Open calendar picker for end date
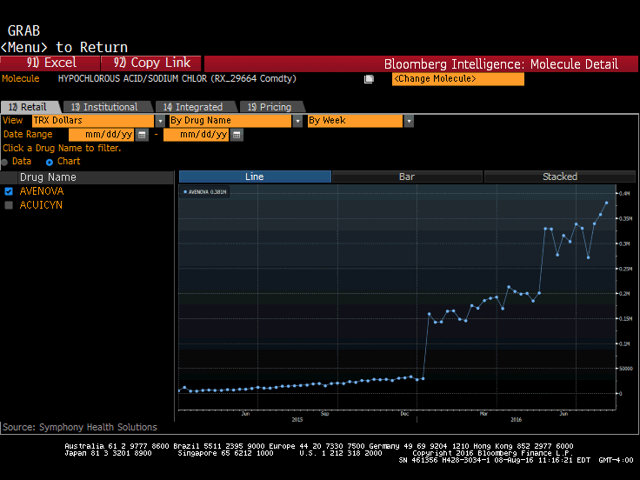The image size is (640, 480). click(237, 135)
